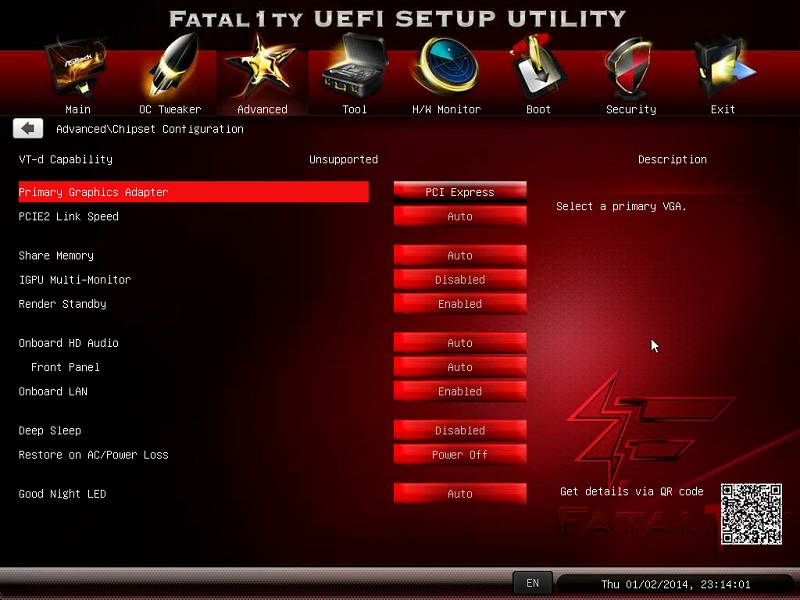Image resolution: width=800 pixels, height=600 pixels.
Task: Open Restore on AC/Power Loss Power Off dropdown
Action: click(460, 454)
